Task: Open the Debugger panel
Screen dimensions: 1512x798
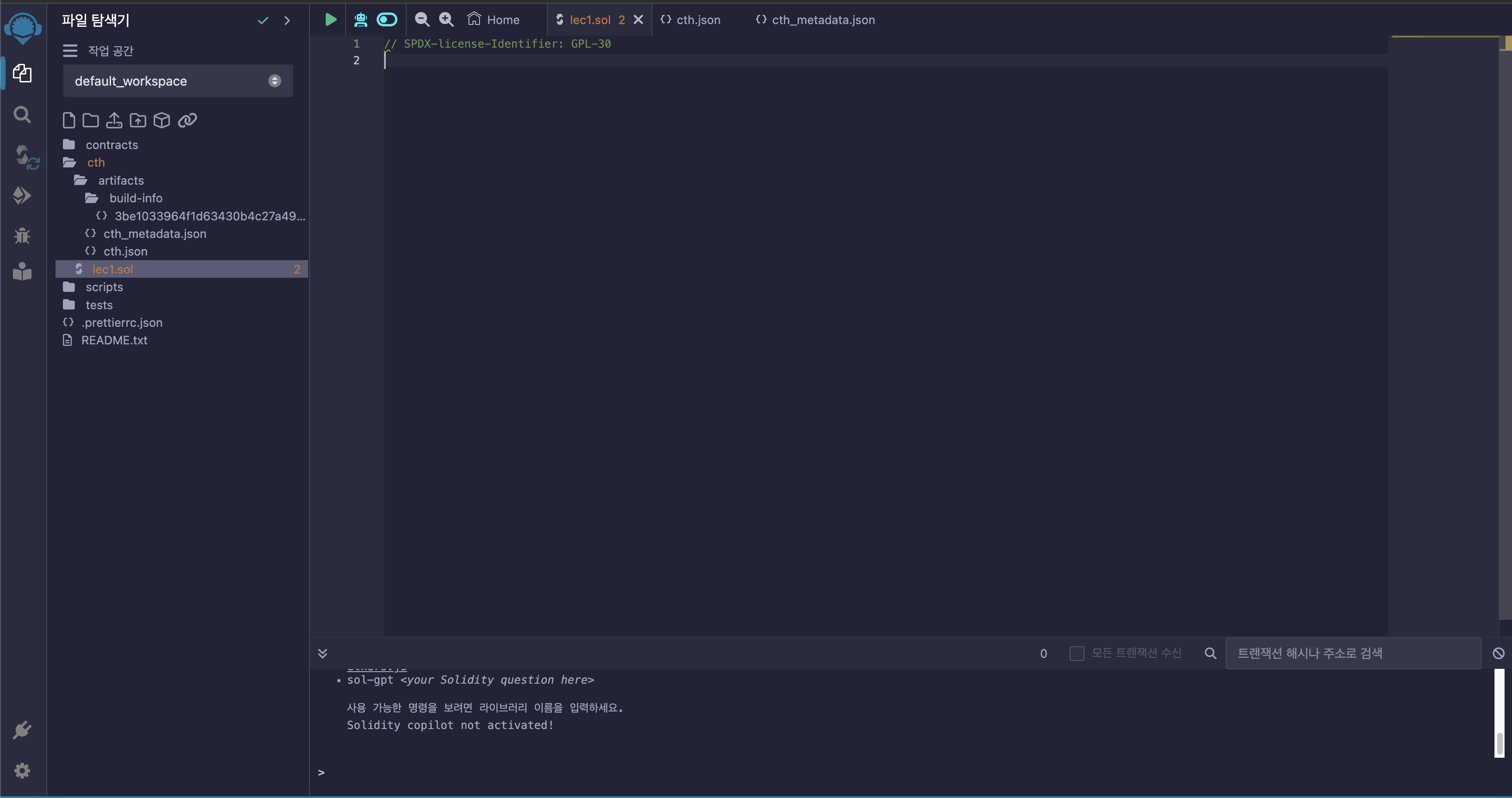Action: click(22, 236)
